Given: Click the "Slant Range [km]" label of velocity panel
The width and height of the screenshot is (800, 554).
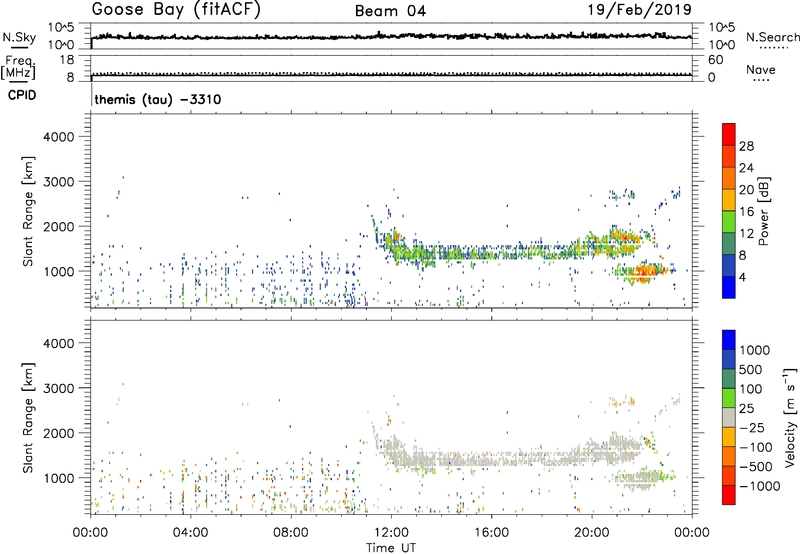Looking at the screenshot, I should [x=28, y=418].
